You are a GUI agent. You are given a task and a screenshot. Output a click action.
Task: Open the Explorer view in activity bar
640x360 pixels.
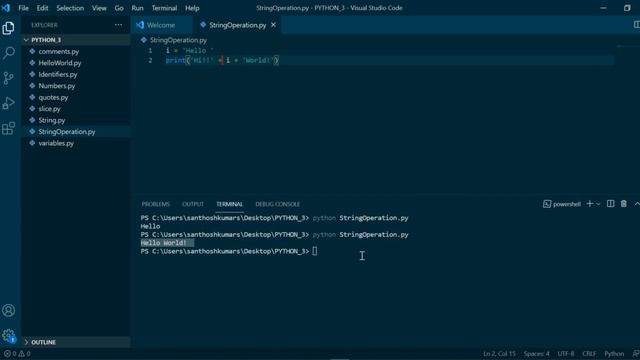click(8, 28)
